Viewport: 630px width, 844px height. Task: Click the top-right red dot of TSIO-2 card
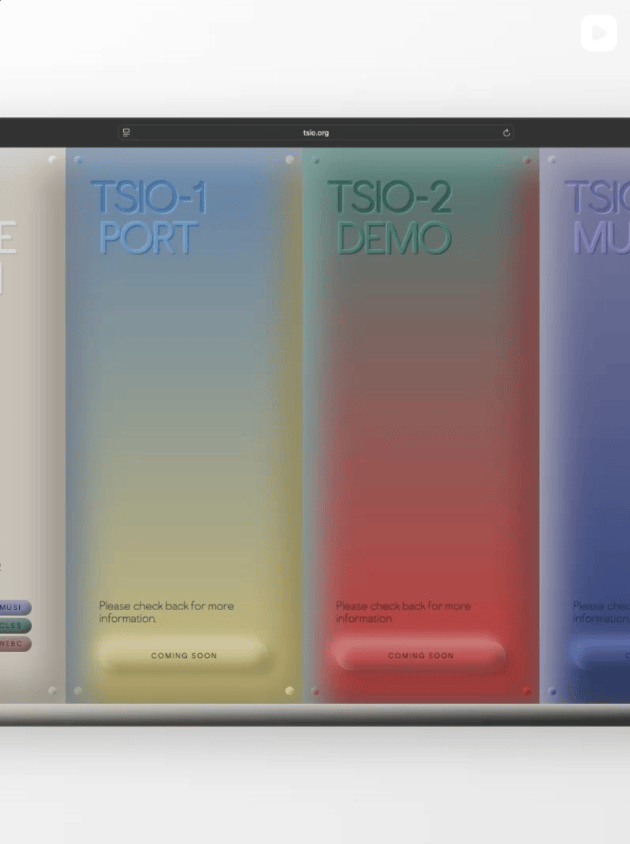(x=526, y=159)
